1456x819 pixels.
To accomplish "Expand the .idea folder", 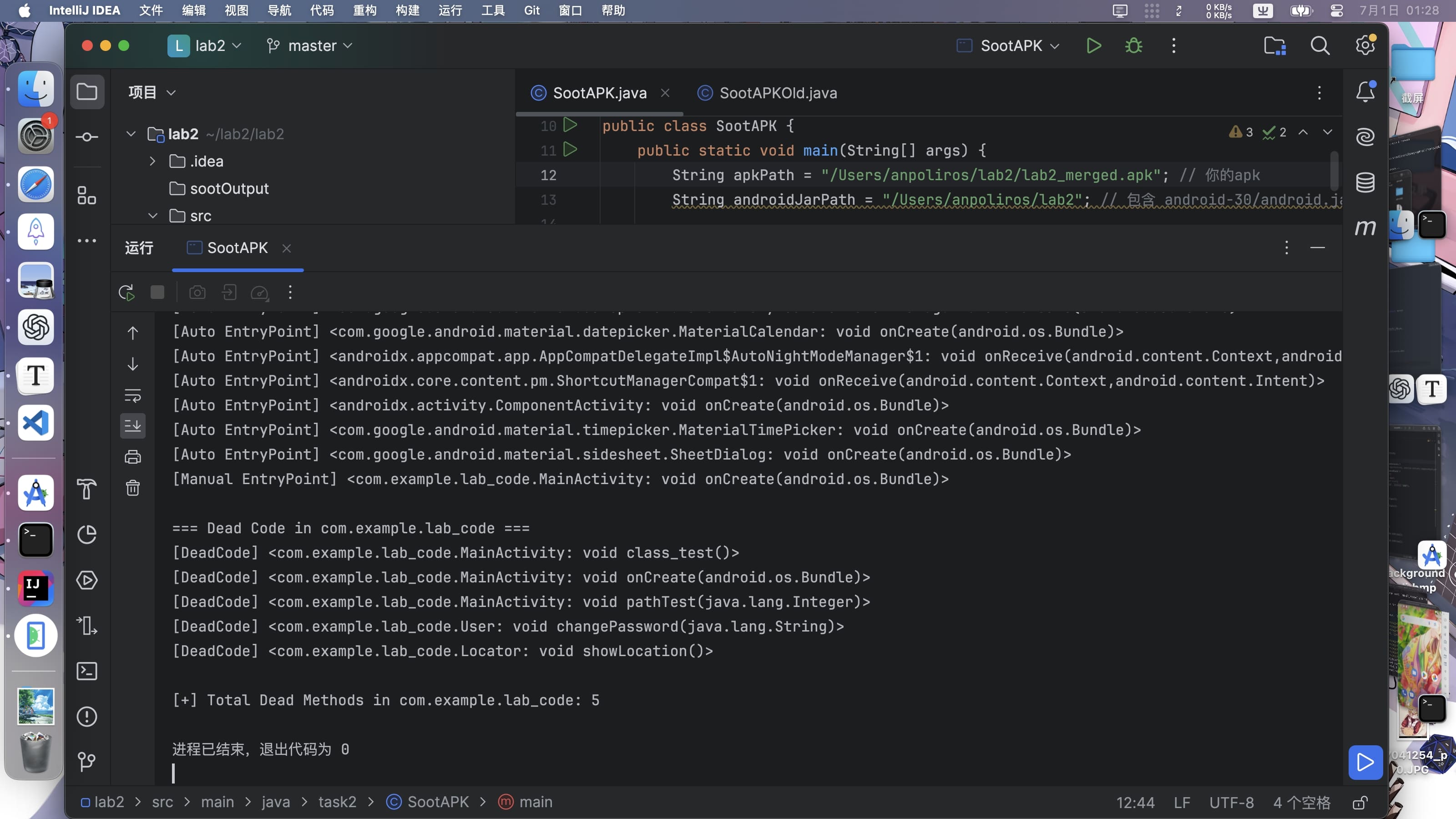I will coord(152,161).
